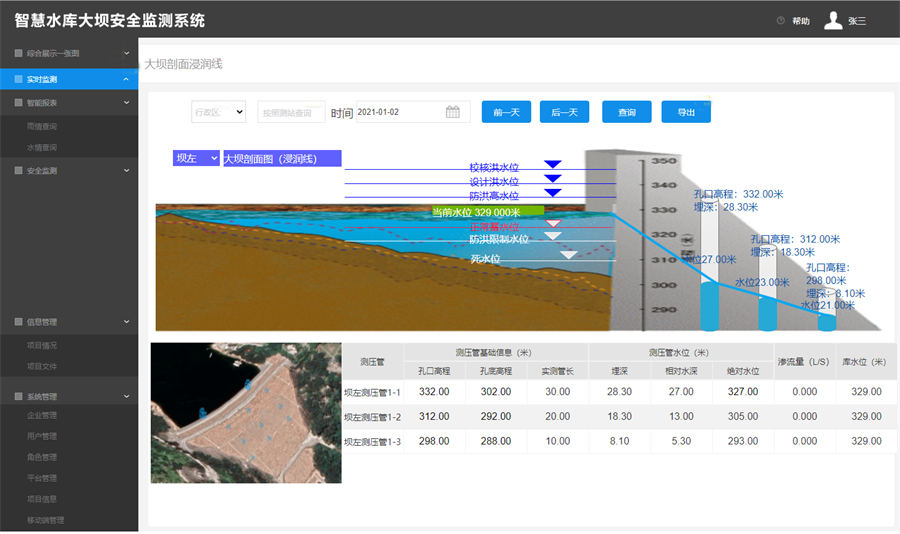The width and height of the screenshot is (900, 534).
Task: Click the dam satellite image thumbnail
Action: [245, 413]
